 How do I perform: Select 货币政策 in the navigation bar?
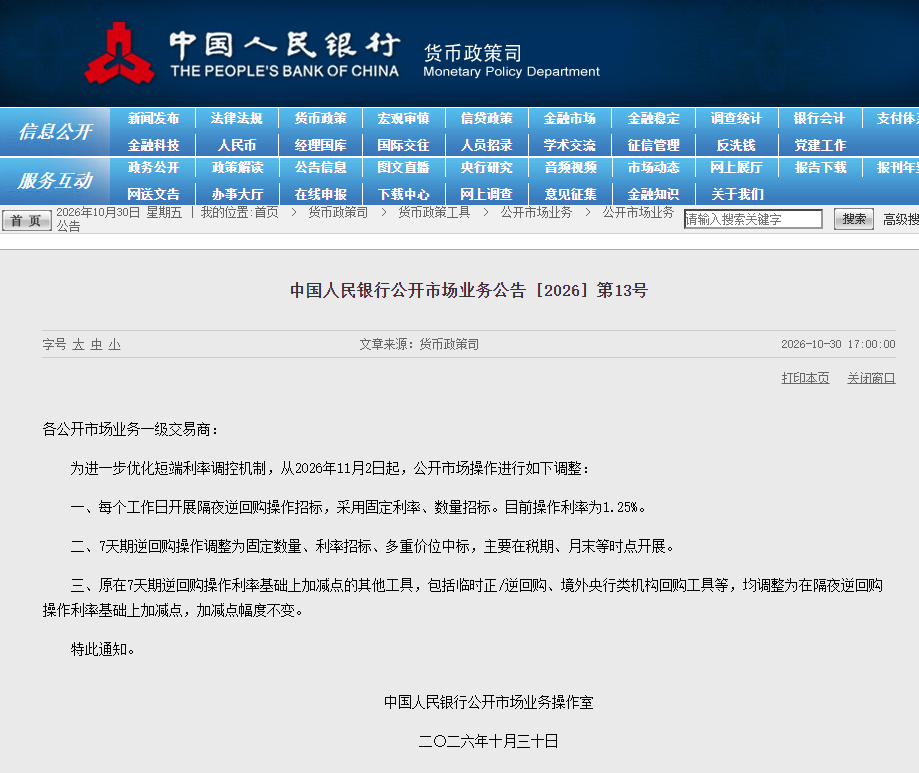coord(321,118)
